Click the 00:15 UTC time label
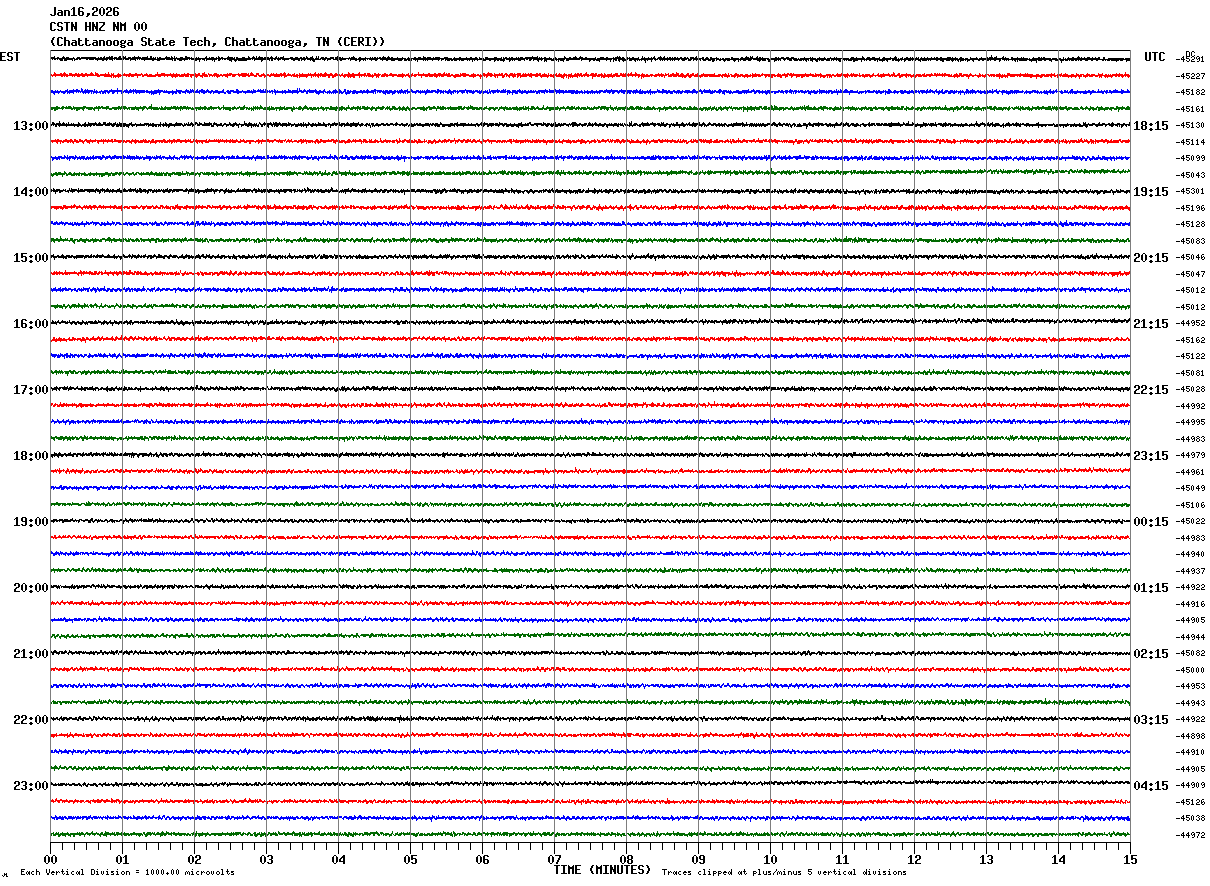 tap(1151, 522)
